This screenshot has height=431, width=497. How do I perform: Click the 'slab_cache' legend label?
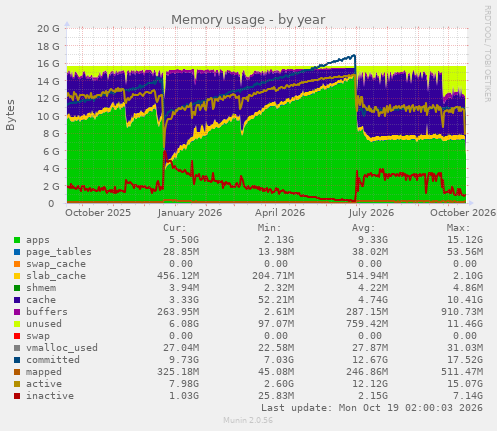tap(56, 276)
